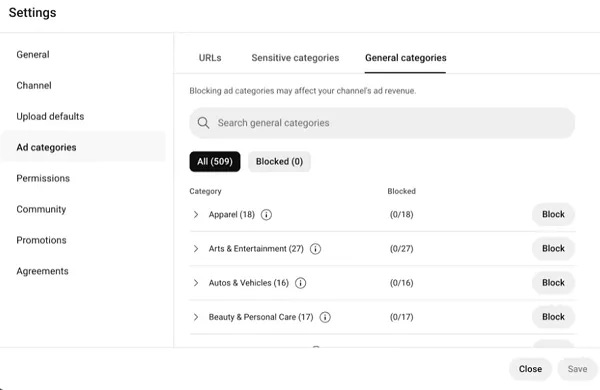Expand Beauty & Personal Care chevron
This screenshot has height=390, width=600.
click(x=196, y=317)
